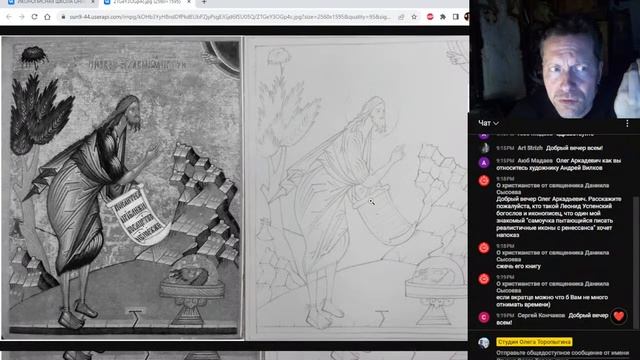Click Сергей Кончаков pink avatar
Screen dimensions: 640x360
484,317
